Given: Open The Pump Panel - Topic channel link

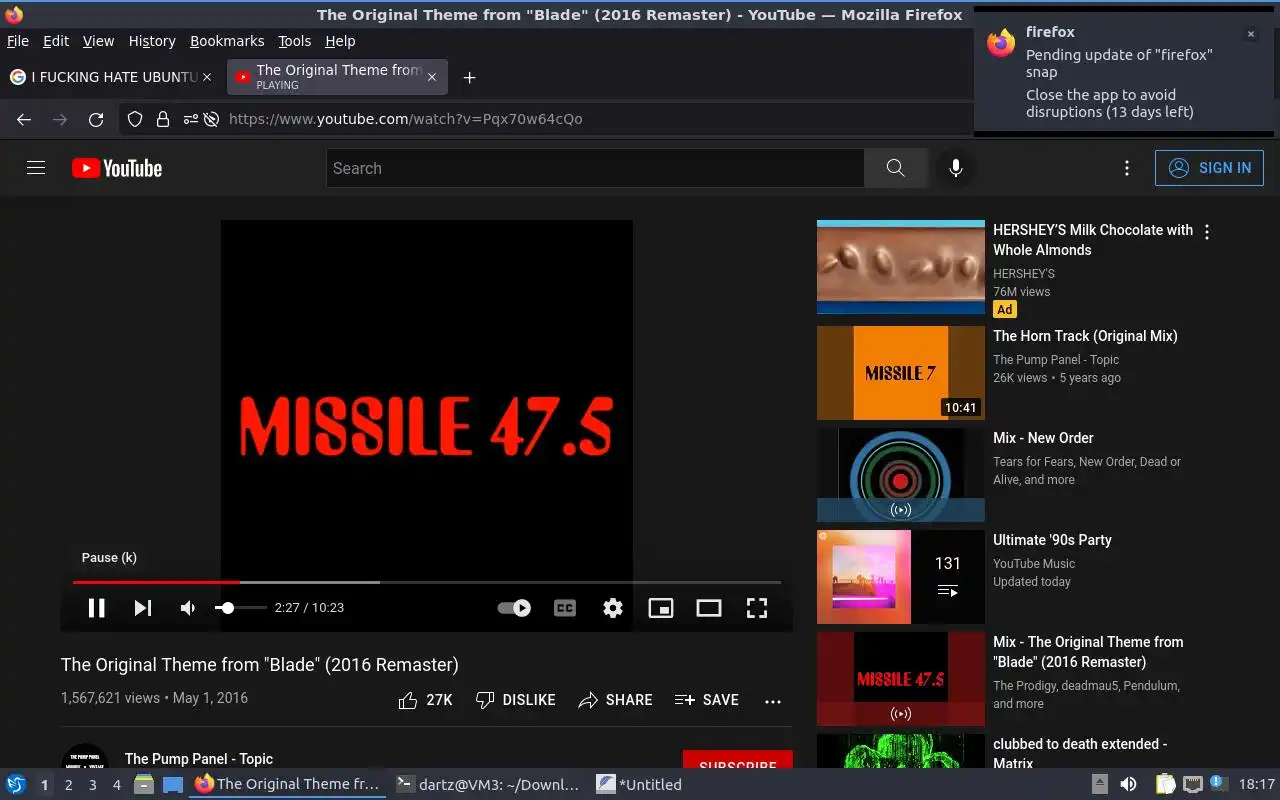Looking at the screenshot, I should [199, 759].
